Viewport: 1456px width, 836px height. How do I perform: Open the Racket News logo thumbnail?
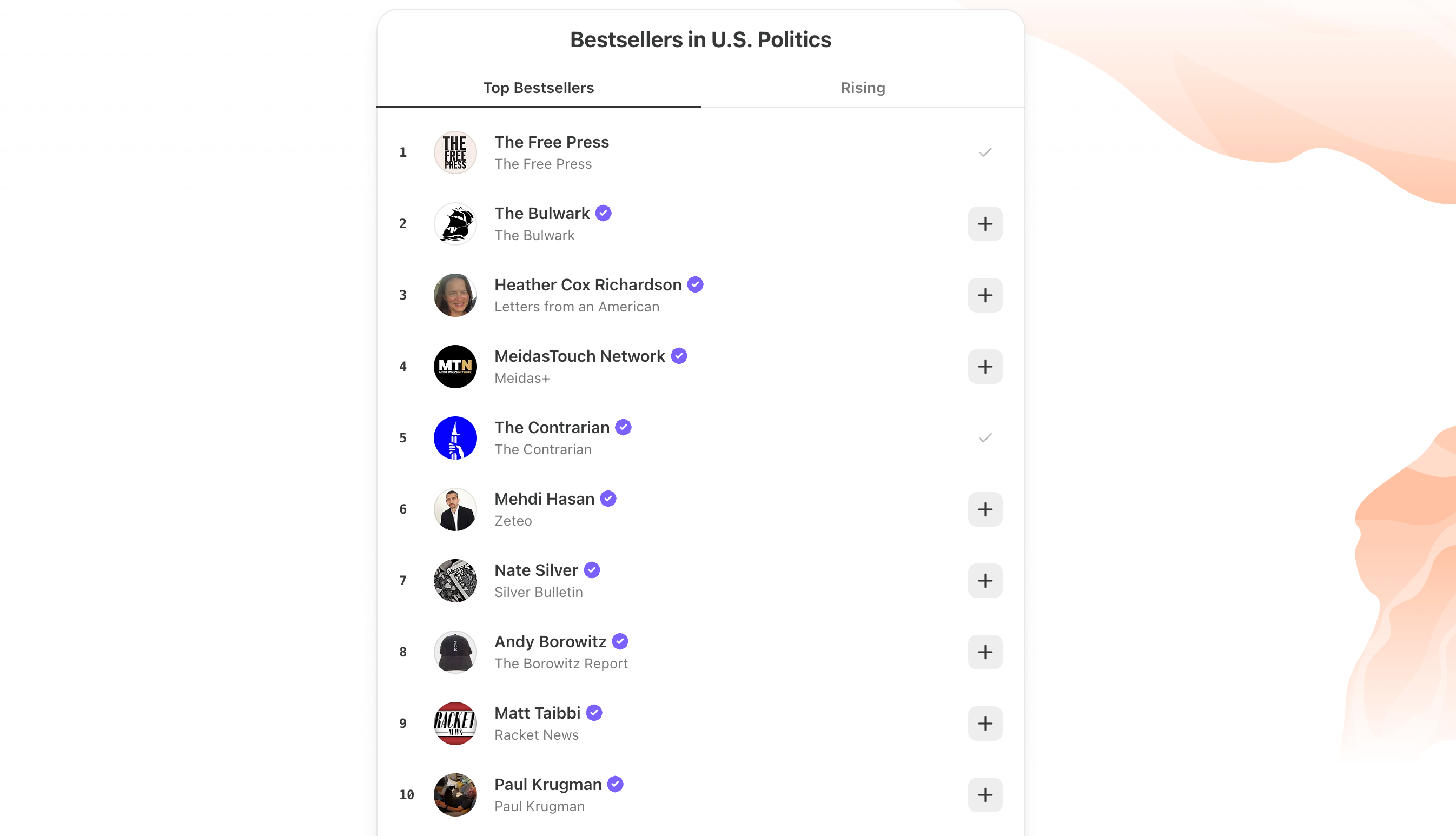[x=455, y=724]
